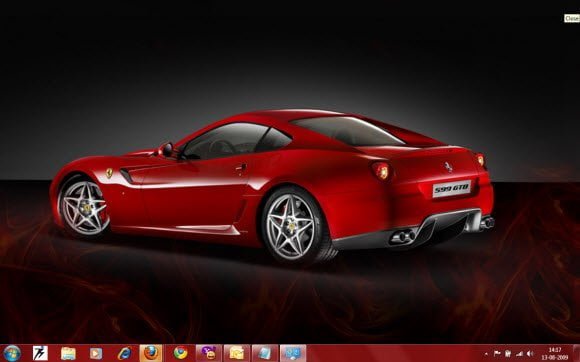The height and width of the screenshot is (362, 580).
Task: Open the Windows Start menu orb
Action: pyautogui.click(x=12, y=353)
